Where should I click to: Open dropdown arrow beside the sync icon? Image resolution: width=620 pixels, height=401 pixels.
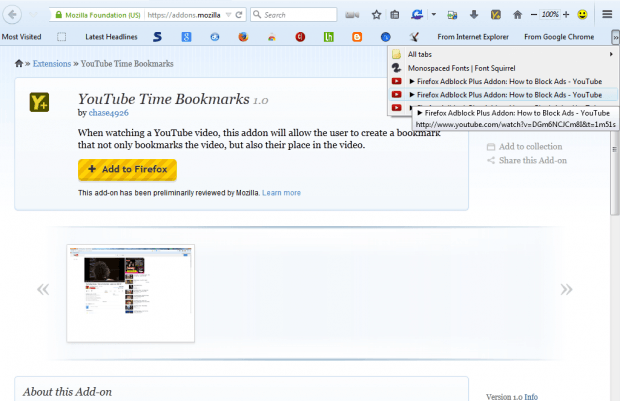point(434,15)
